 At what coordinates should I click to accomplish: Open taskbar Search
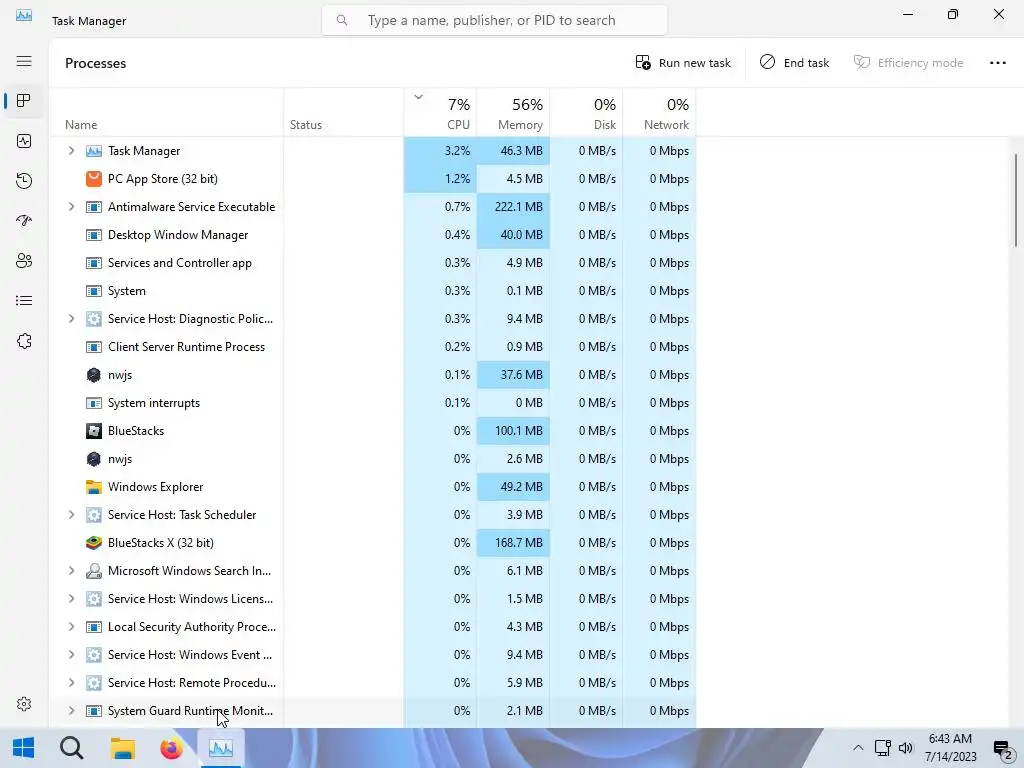[71, 748]
